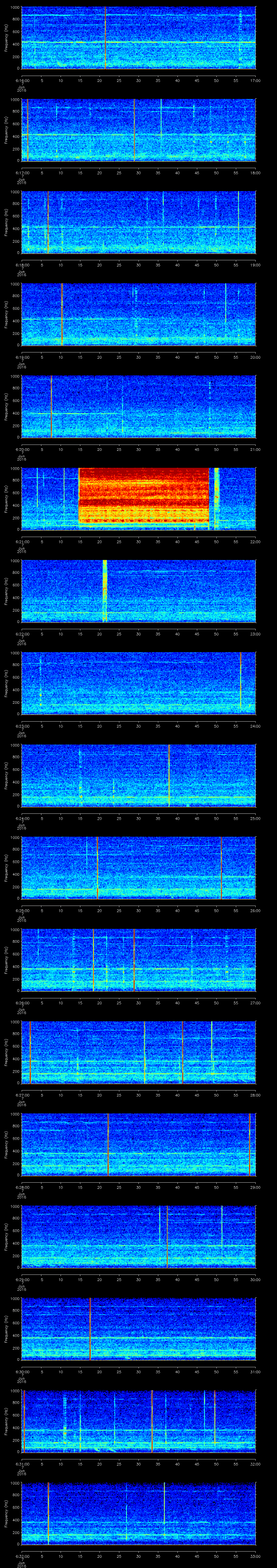
Task: Choose the 32:00 end time label
Action: [255, 1463]
